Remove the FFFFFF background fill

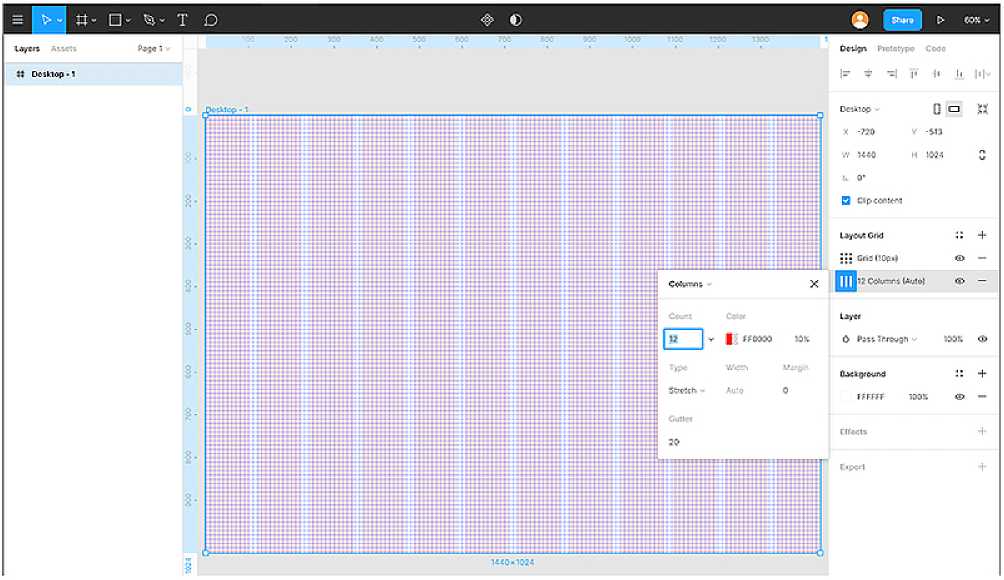[982, 397]
